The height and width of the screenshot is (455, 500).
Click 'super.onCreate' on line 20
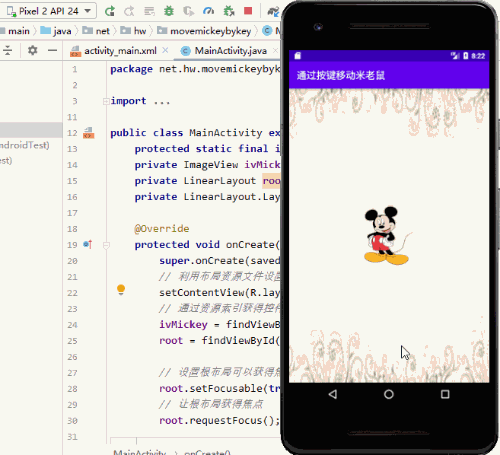coord(202,261)
